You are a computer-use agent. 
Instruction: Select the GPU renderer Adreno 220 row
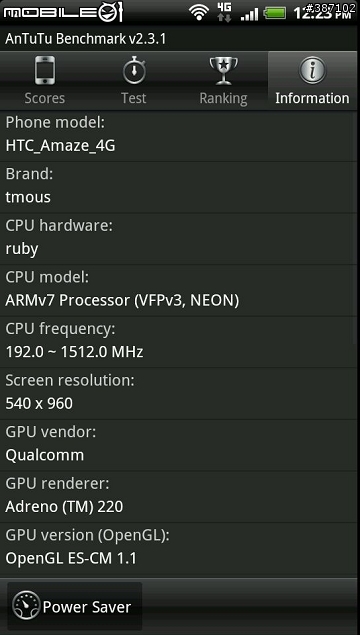coord(180,497)
